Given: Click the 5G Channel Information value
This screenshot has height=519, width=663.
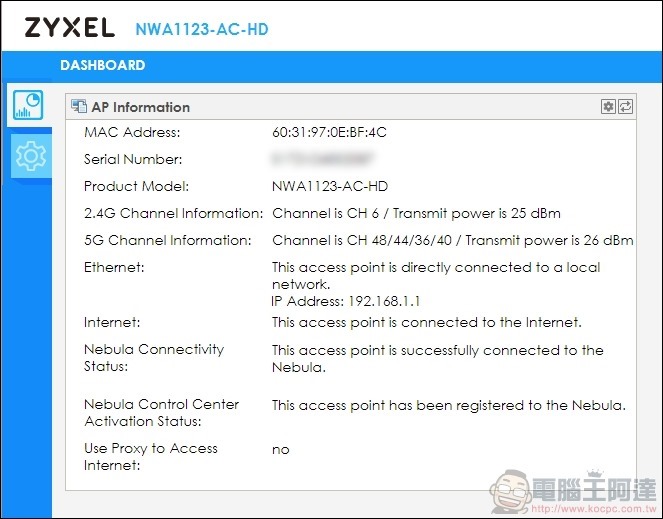Looking at the screenshot, I should click(x=453, y=240).
